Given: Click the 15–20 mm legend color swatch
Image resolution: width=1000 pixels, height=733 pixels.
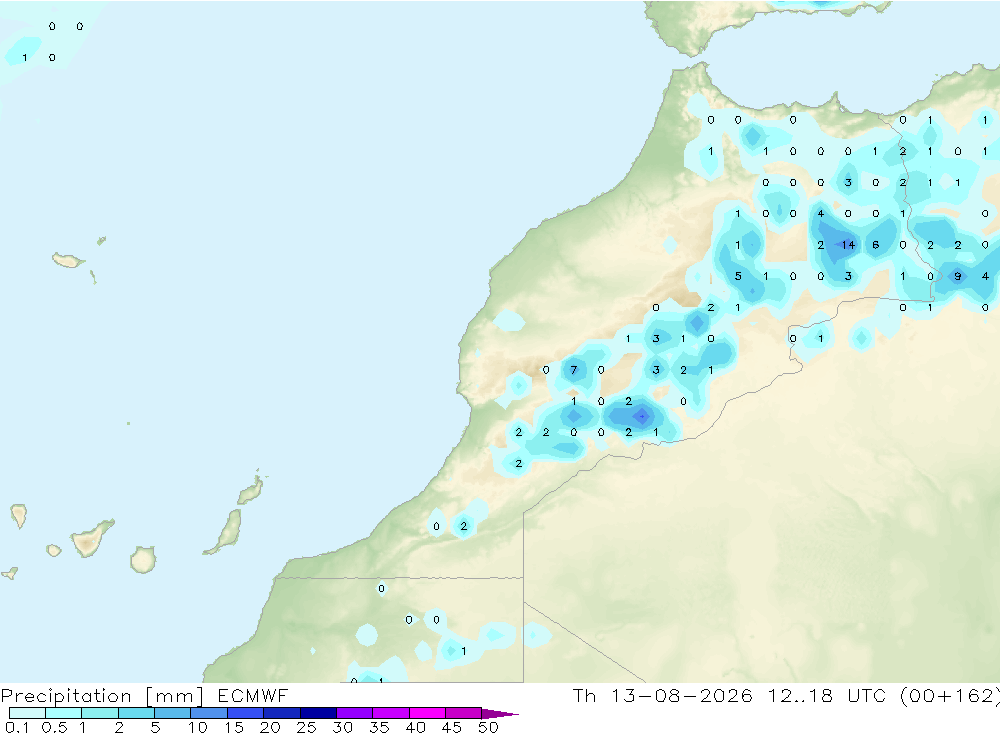Looking at the screenshot, I should click(245, 713).
